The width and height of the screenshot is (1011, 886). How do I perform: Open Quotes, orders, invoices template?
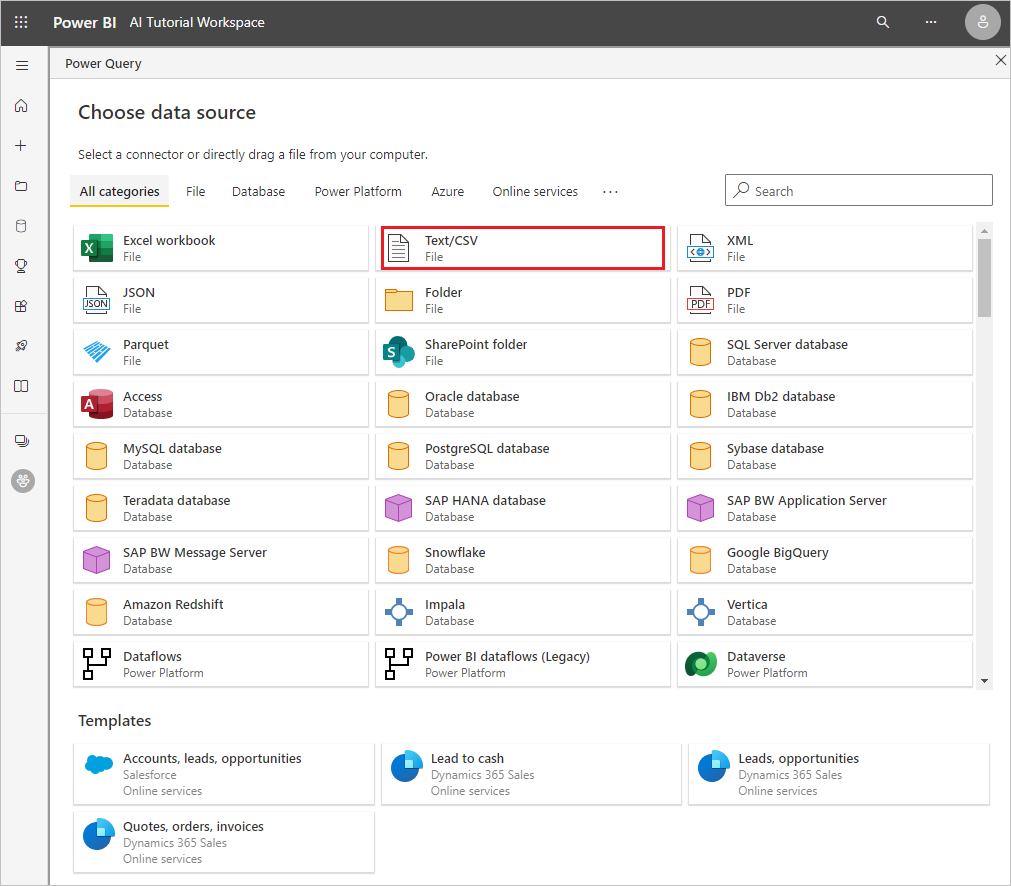point(224,842)
